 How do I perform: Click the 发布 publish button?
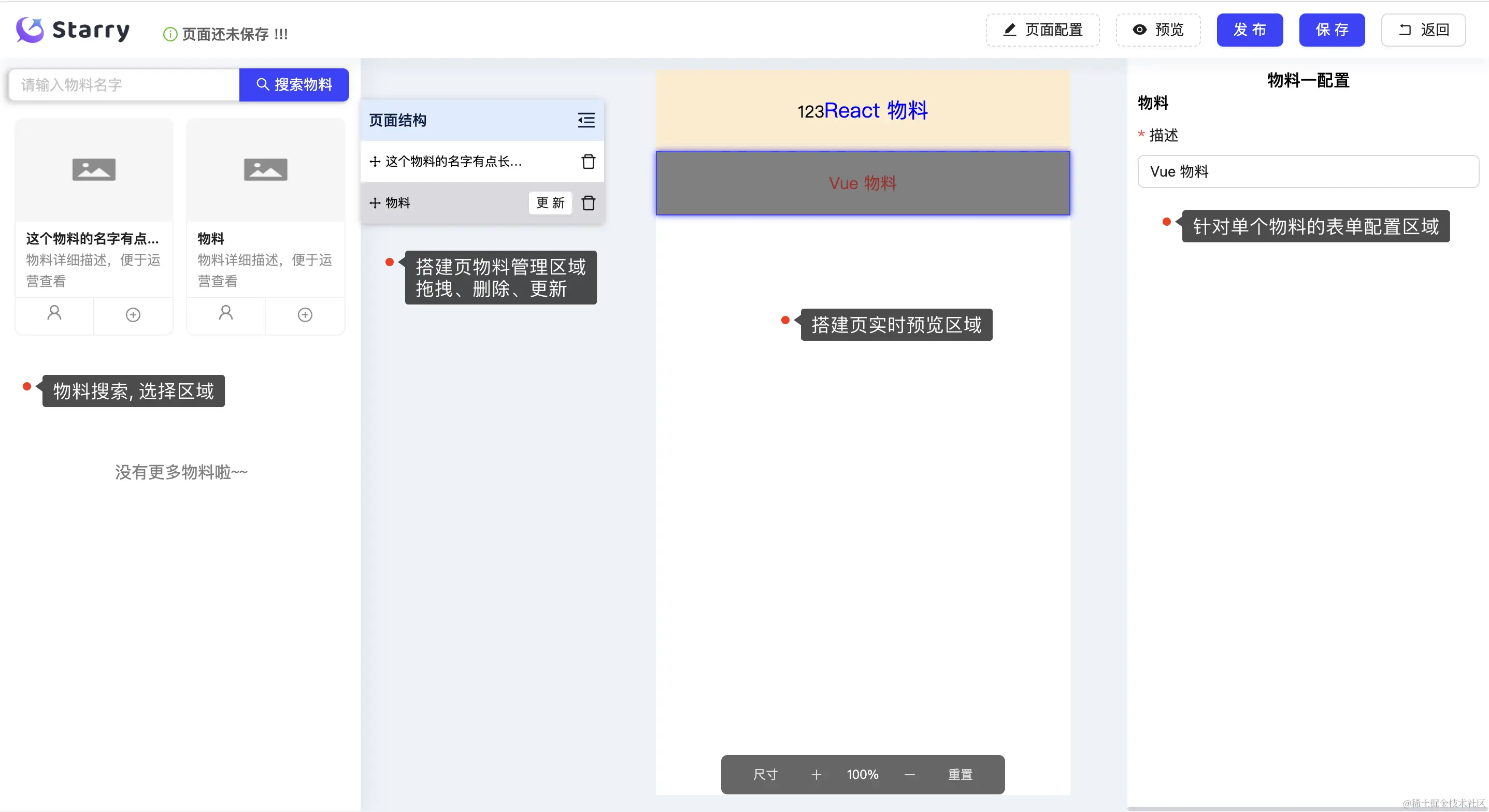(x=1249, y=30)
